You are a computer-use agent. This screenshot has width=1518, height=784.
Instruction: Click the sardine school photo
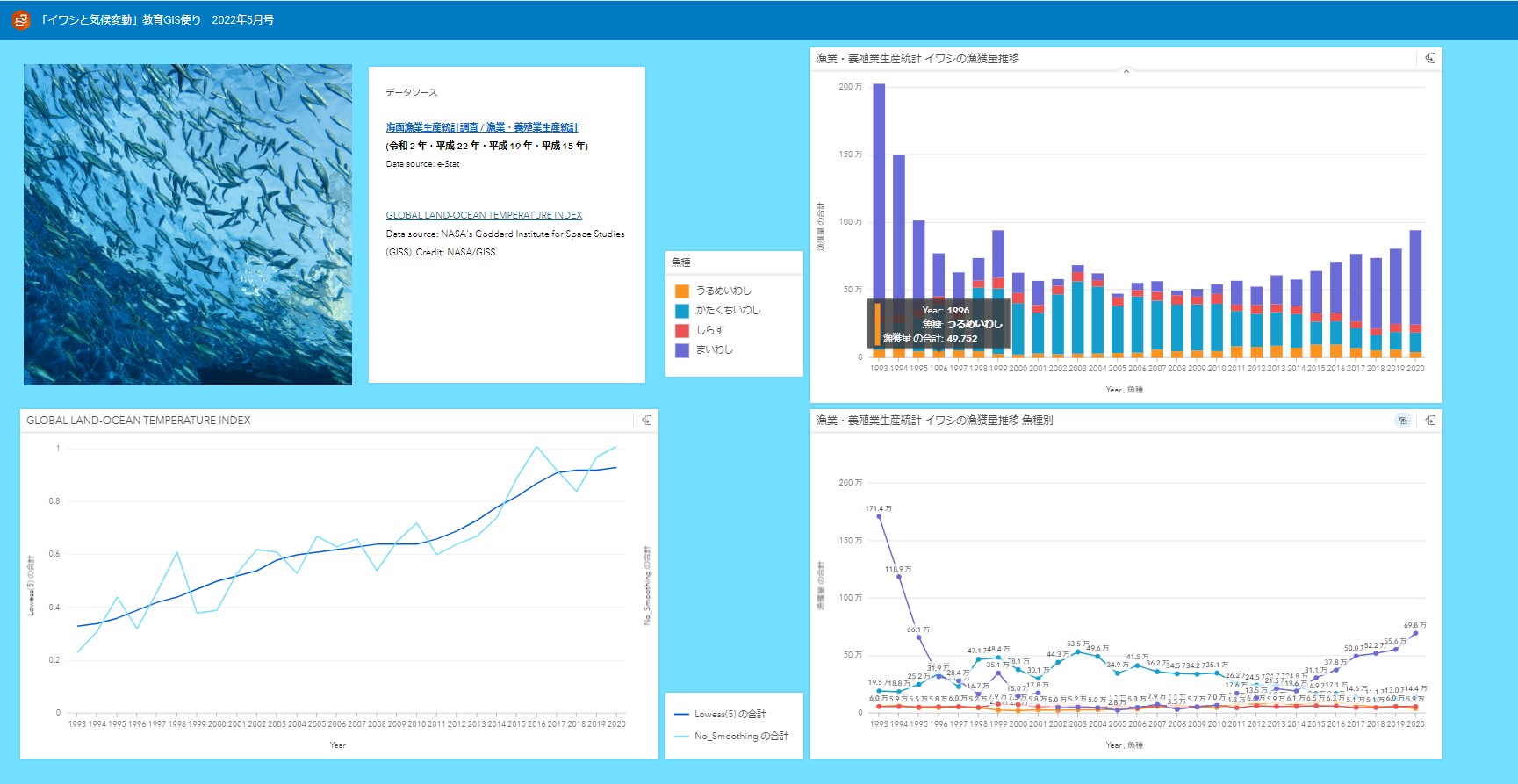[x=188, y=225]
